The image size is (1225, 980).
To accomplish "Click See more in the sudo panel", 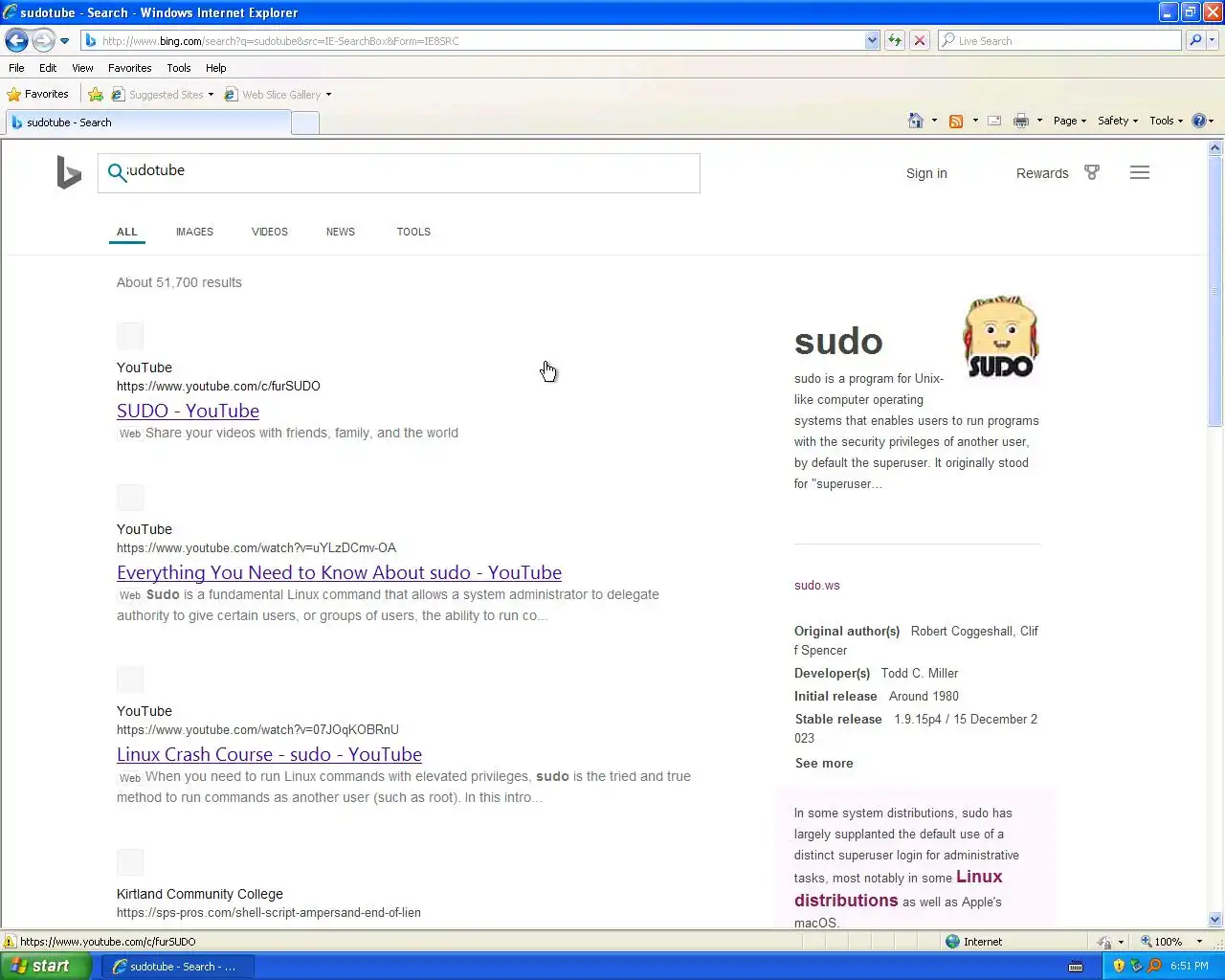I will 824,764.
